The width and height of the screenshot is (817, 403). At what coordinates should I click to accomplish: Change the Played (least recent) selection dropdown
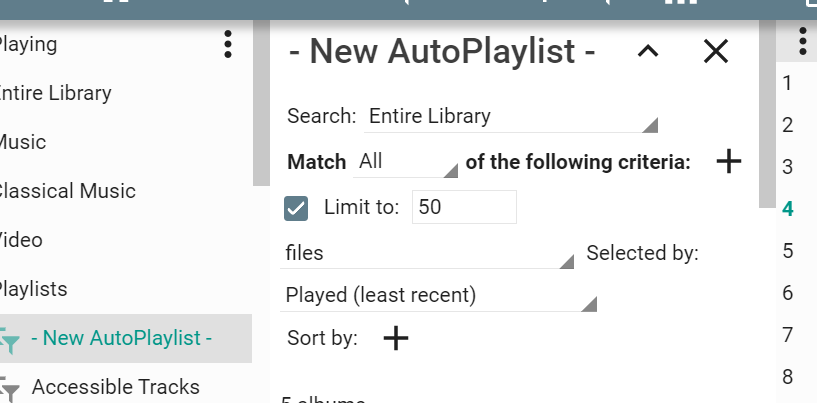[440, 296]
